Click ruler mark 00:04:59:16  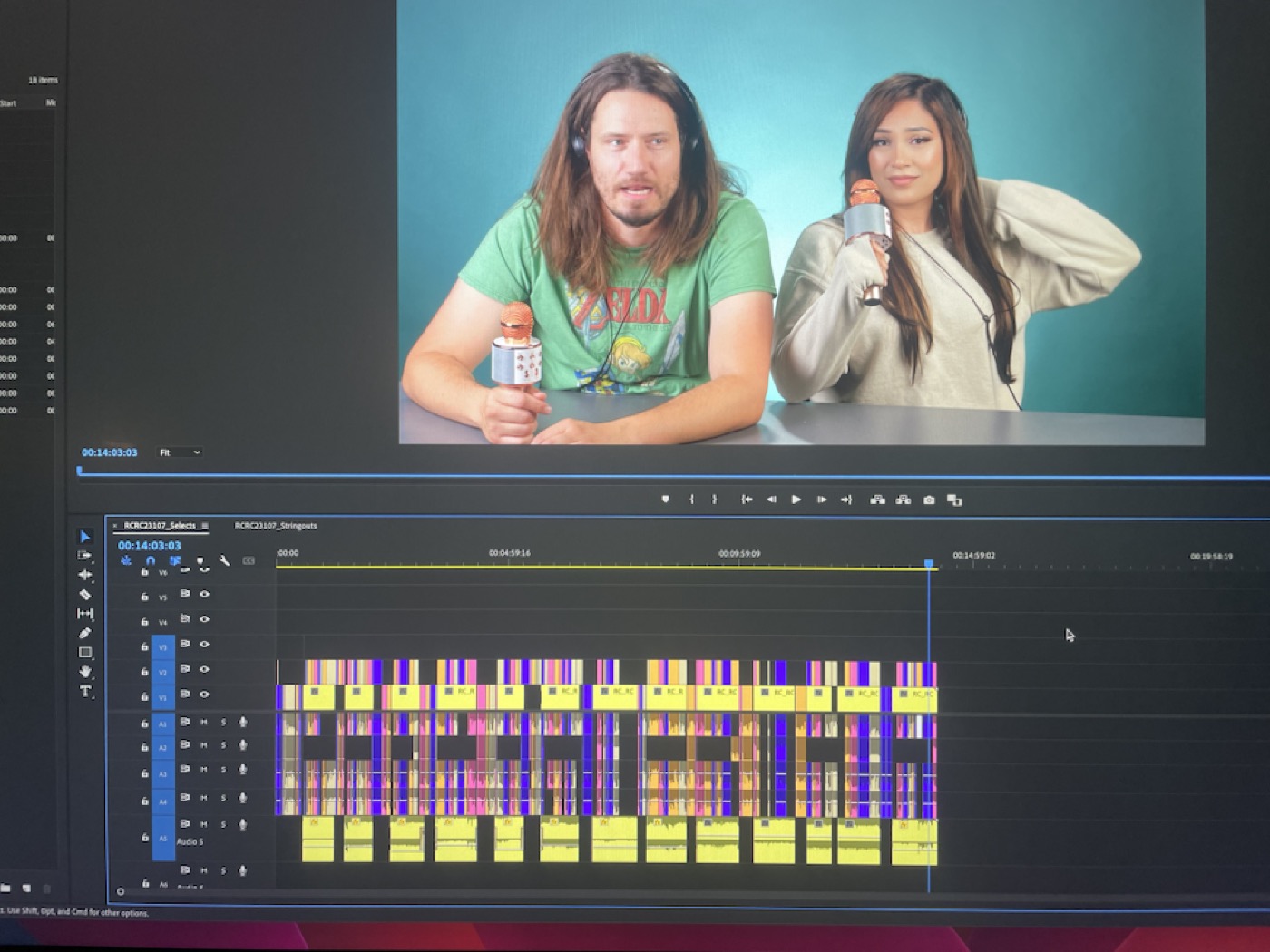[x=509, y=553]
